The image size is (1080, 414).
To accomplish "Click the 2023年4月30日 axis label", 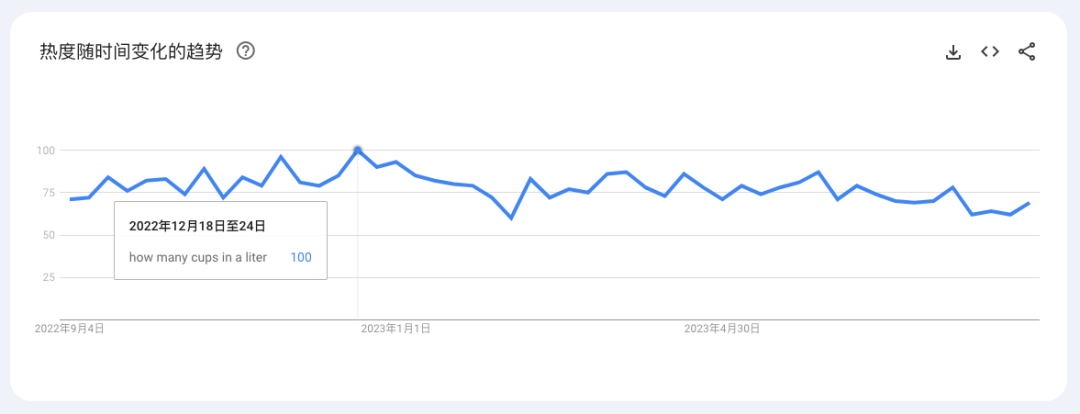I will pyautogui.click(x=722, y=328).
